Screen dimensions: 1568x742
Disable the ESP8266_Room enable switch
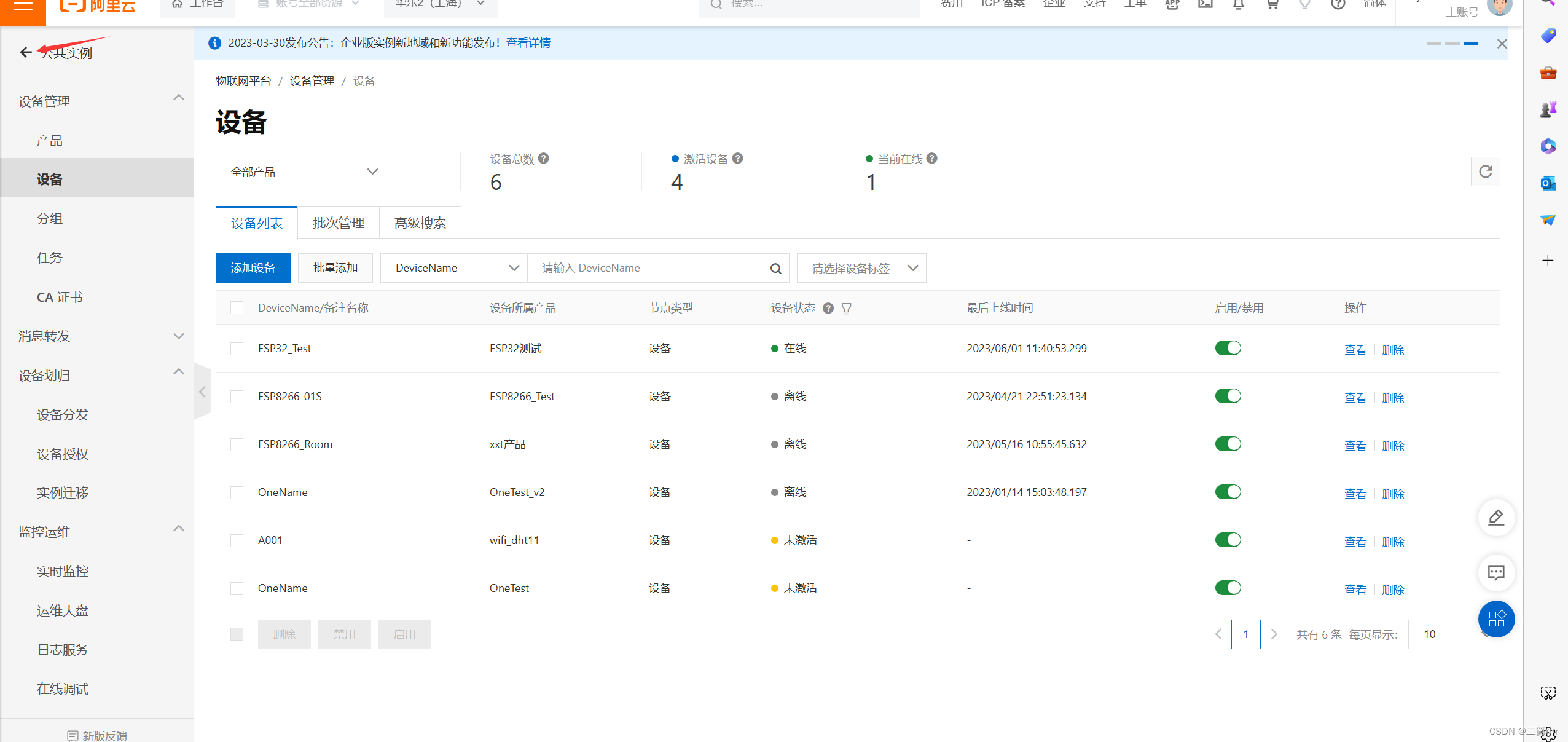coord(1227,443)
